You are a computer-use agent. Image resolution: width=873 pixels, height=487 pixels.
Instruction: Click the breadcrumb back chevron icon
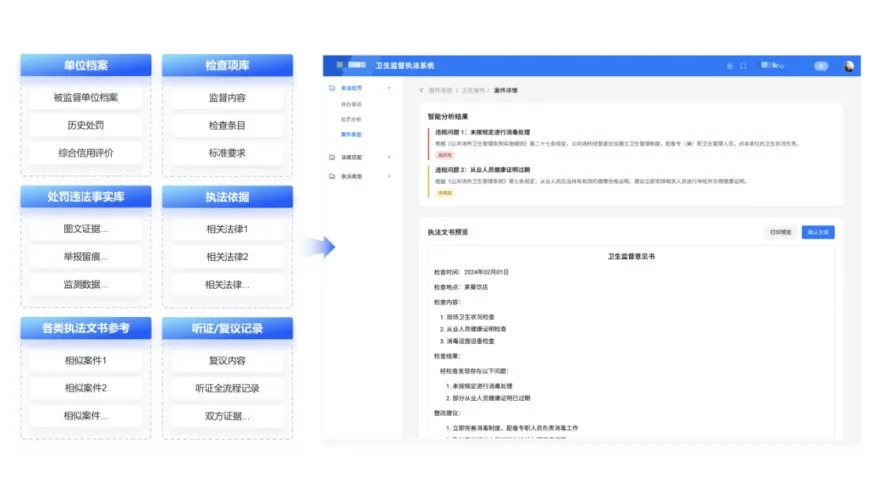(x=421, y=90)
